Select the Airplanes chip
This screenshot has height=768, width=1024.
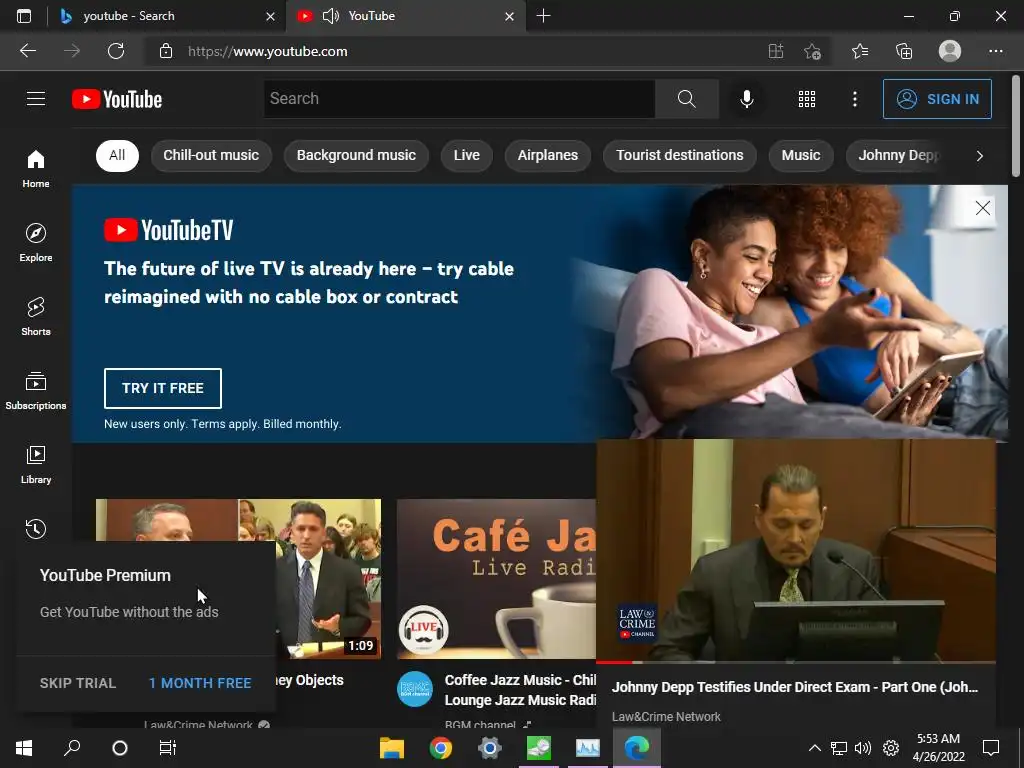click(547, 155)
